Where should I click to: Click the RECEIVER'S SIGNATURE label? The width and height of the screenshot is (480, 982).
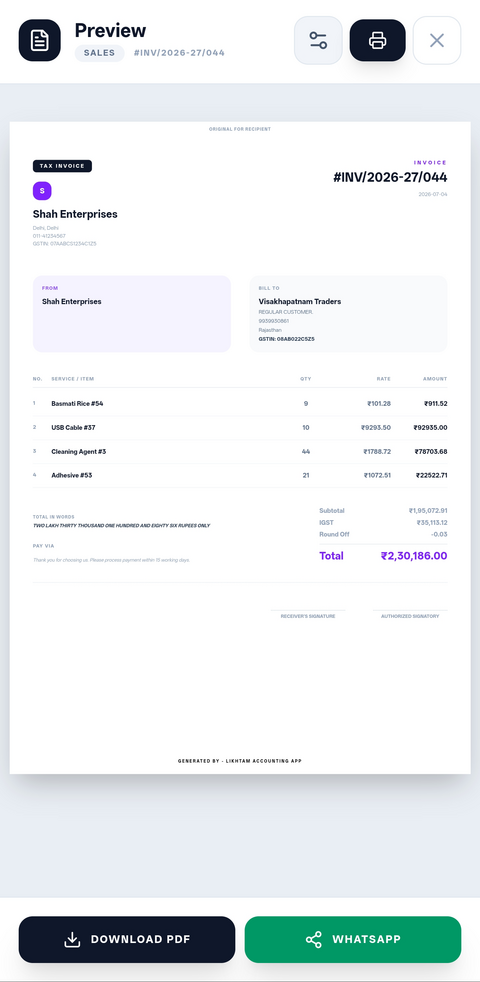click(x=308, y=616)
